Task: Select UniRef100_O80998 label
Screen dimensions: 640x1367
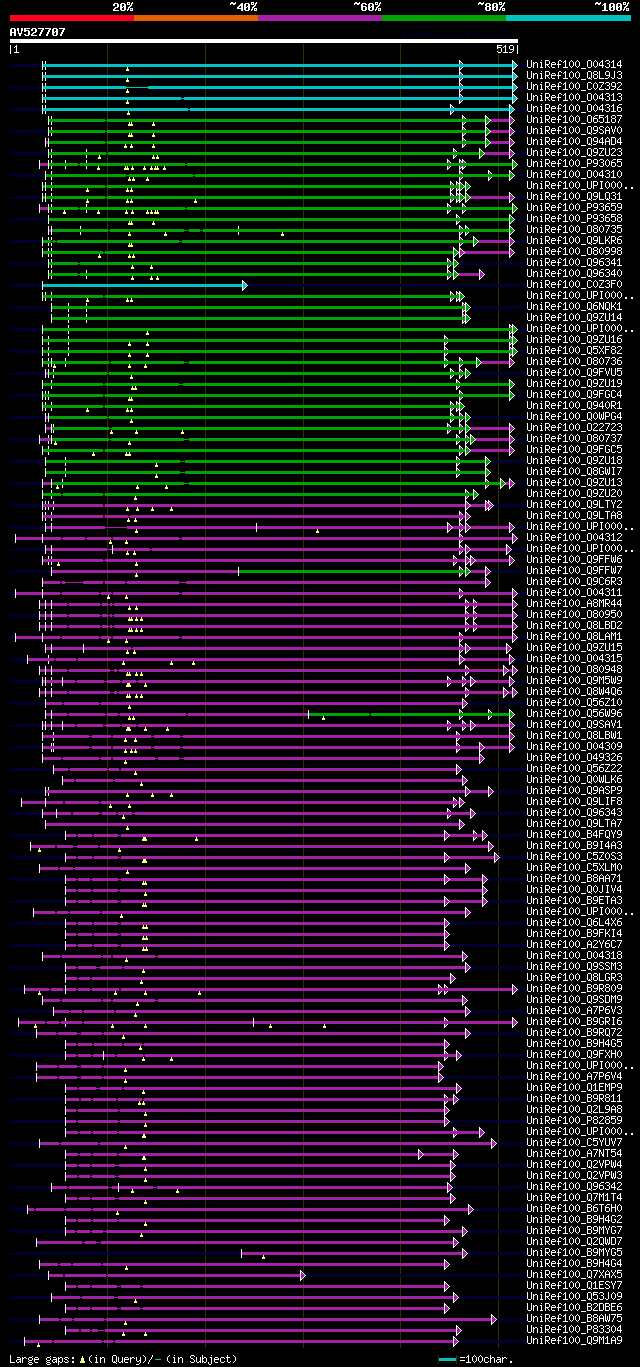Action: pyautogui.click(x=574, y=251)
